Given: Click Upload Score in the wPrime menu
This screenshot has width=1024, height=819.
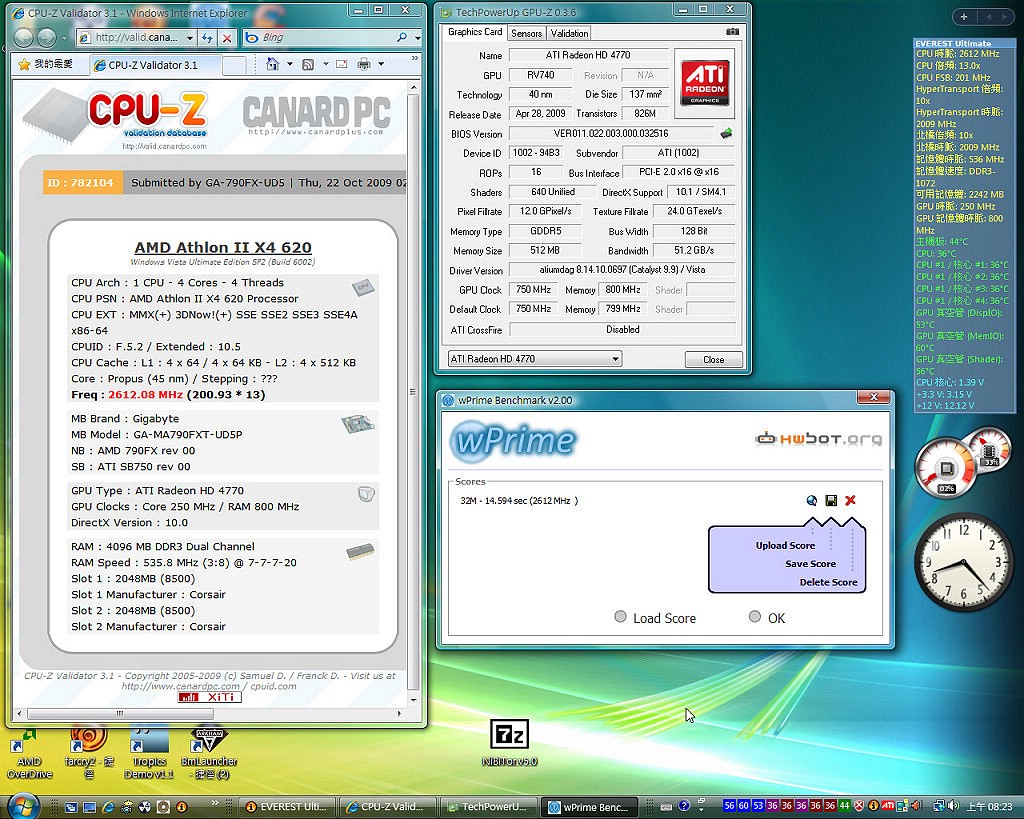Looking at the screenshot, I should pyautogui.click(x=785, y=545).
